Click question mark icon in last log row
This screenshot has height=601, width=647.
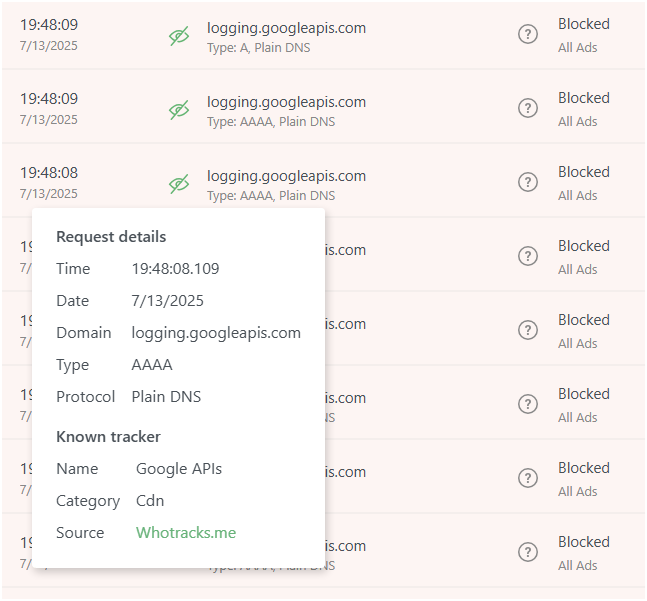point(527,552)
